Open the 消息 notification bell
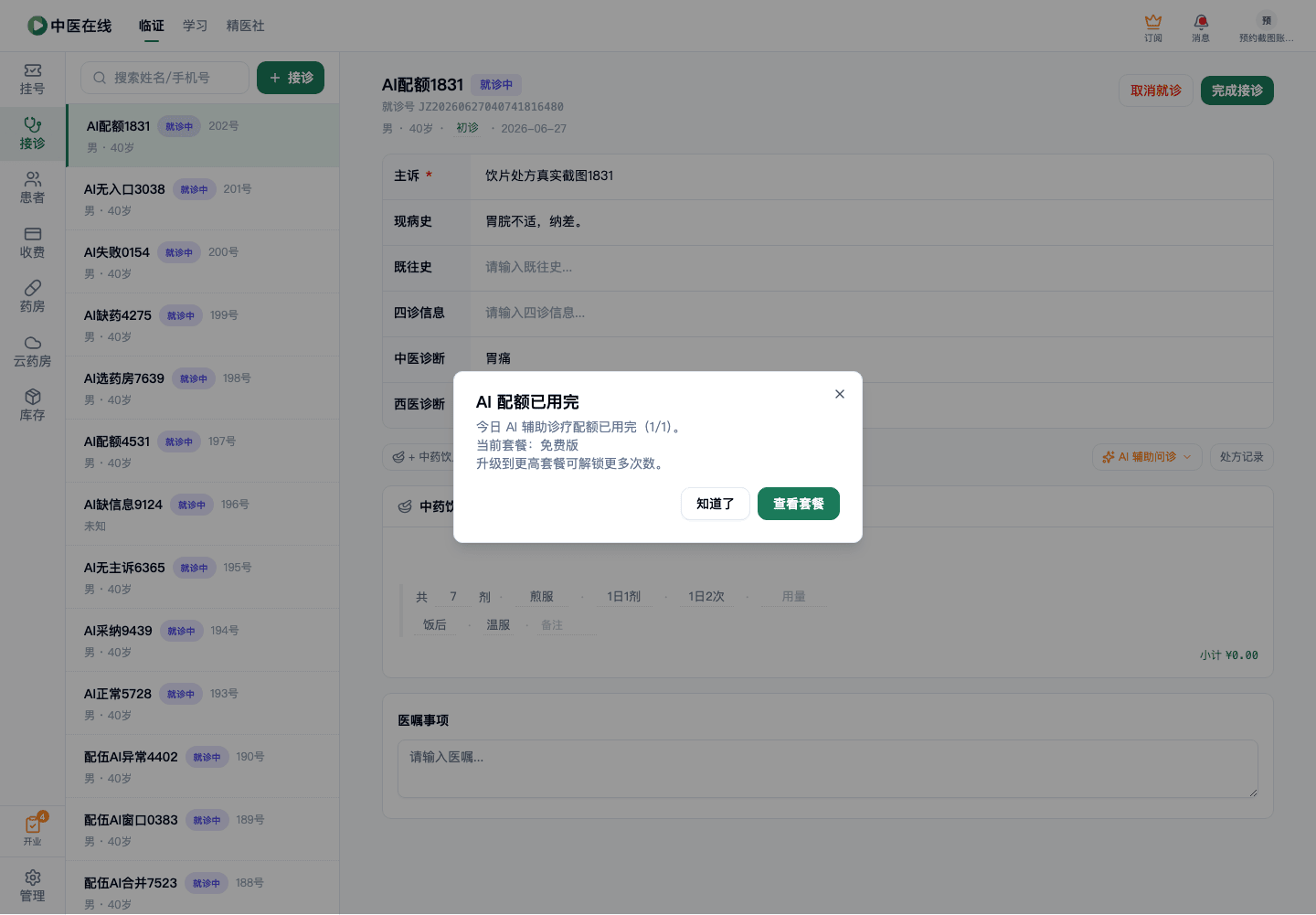Image resolution: width=1316 pixels, height=915 pixels. point(1201,27)
